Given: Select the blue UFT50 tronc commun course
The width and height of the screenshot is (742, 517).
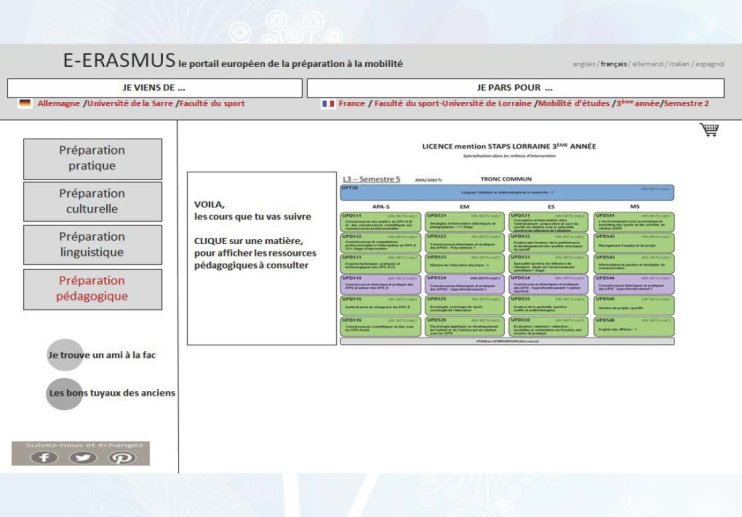Looking at the screenshot, I should click(507, 193).
